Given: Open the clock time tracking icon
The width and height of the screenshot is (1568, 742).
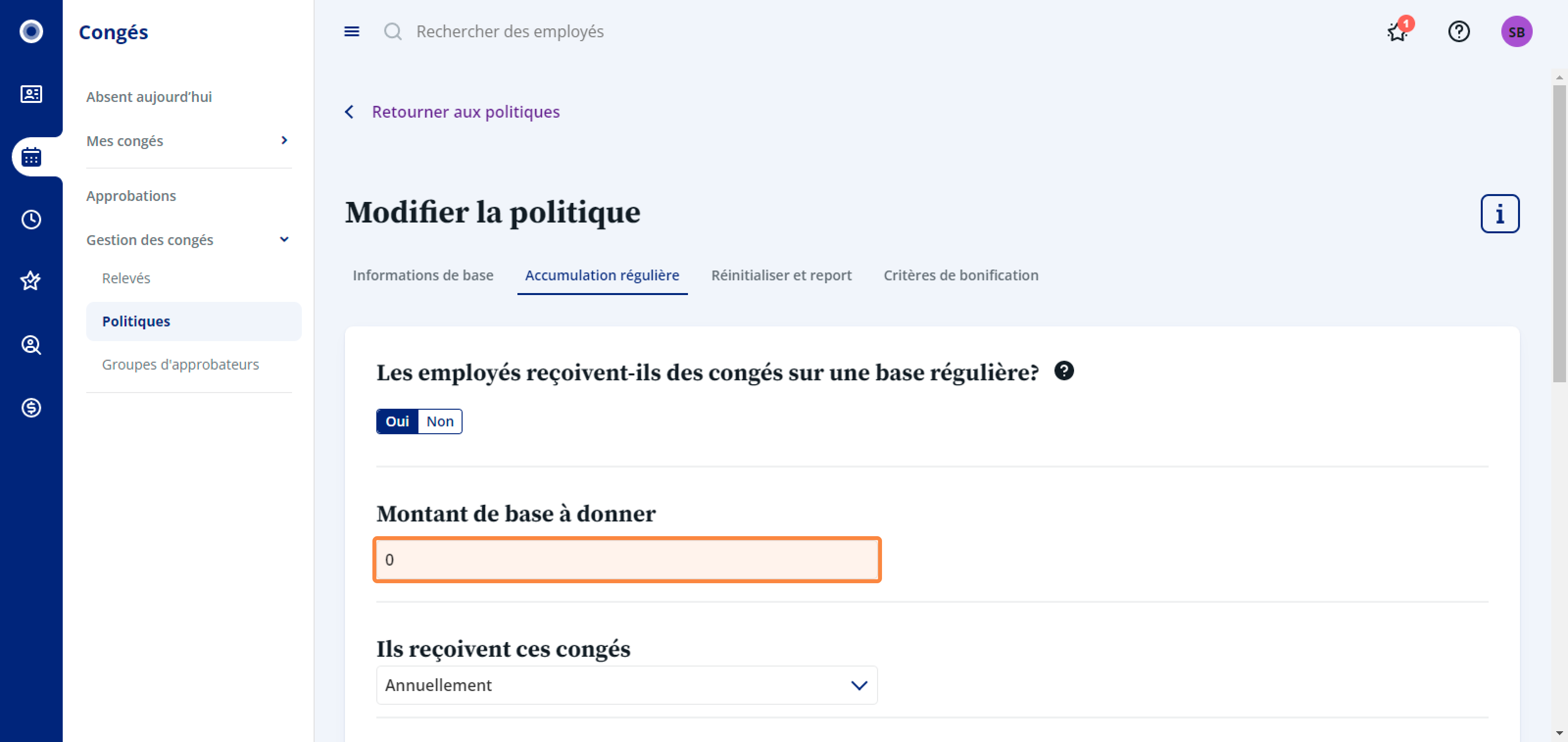Looking at the screenshot, I should 31,220.
